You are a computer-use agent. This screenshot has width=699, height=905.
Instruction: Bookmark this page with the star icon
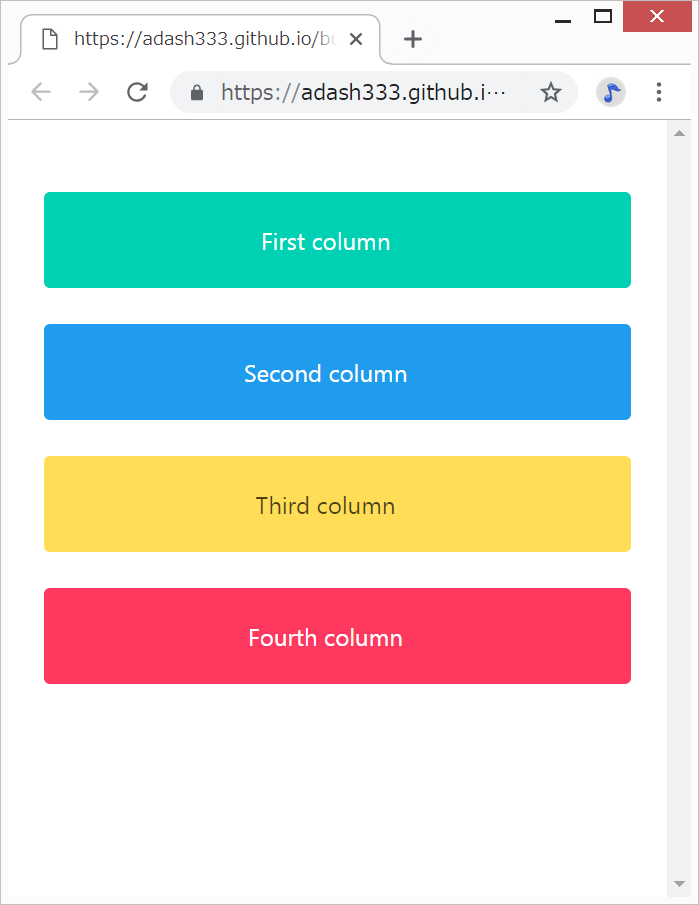[551, 93]
